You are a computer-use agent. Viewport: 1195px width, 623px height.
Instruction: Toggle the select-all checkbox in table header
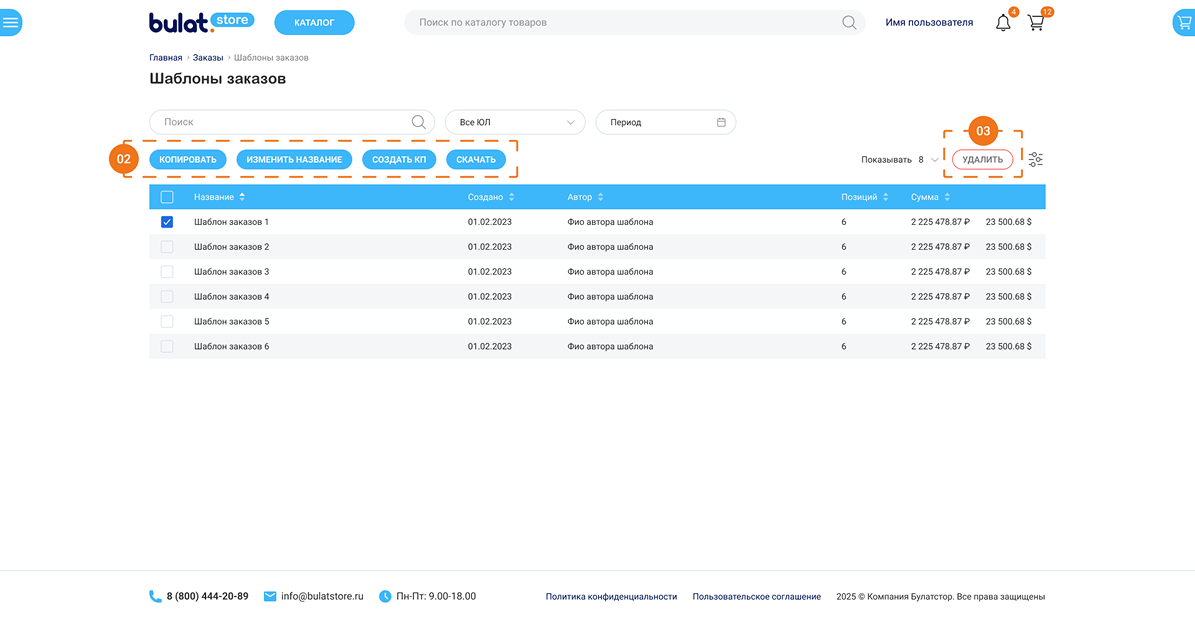click(x=167, y=197)
